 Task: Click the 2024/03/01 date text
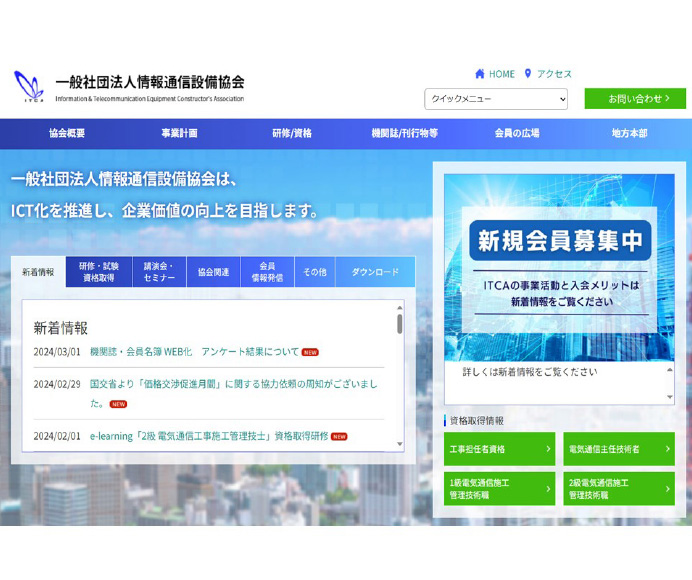pyautogui.click(x=57, y=352)
